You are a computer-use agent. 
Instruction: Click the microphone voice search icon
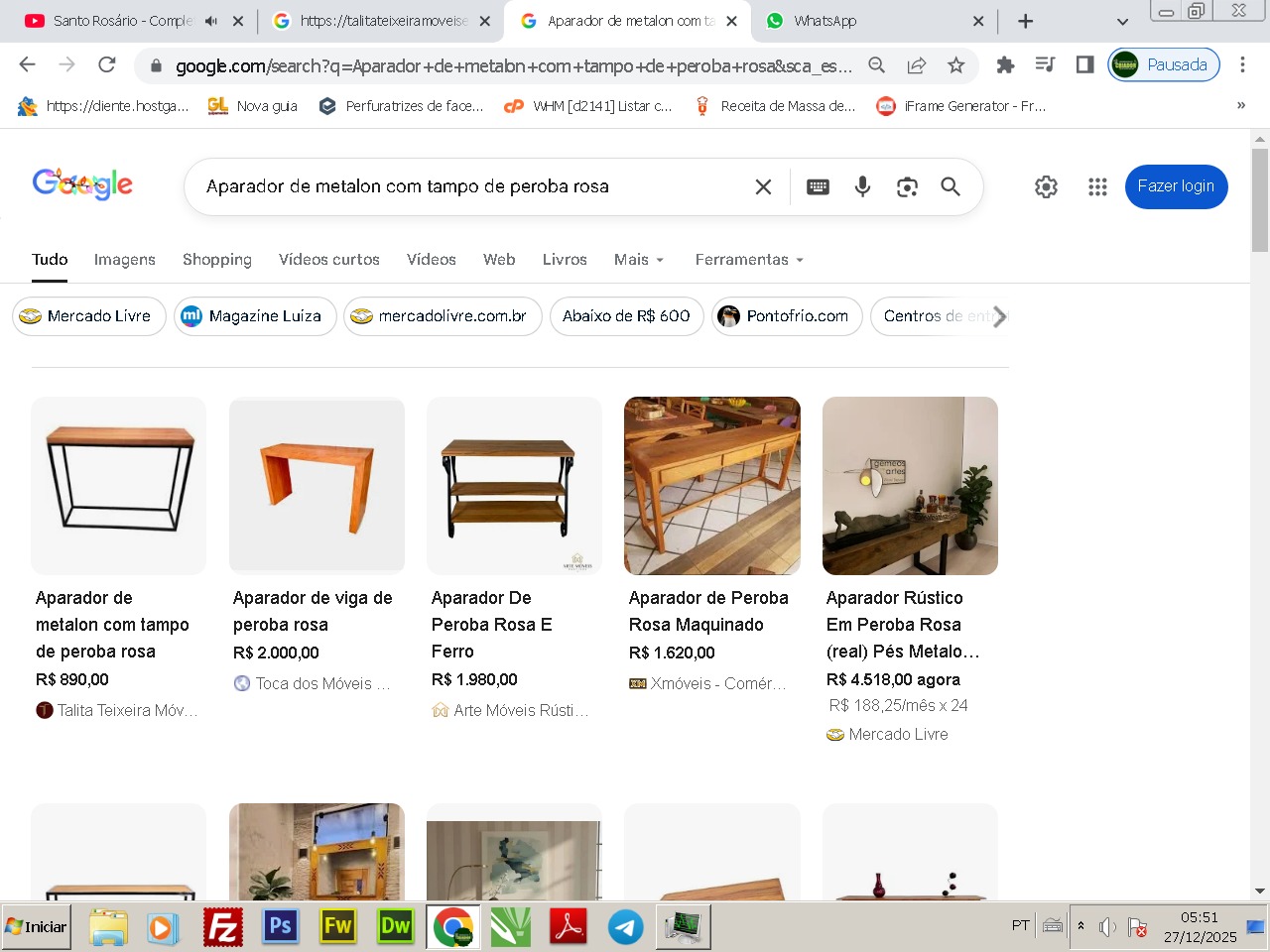click(x=862, y=186)
